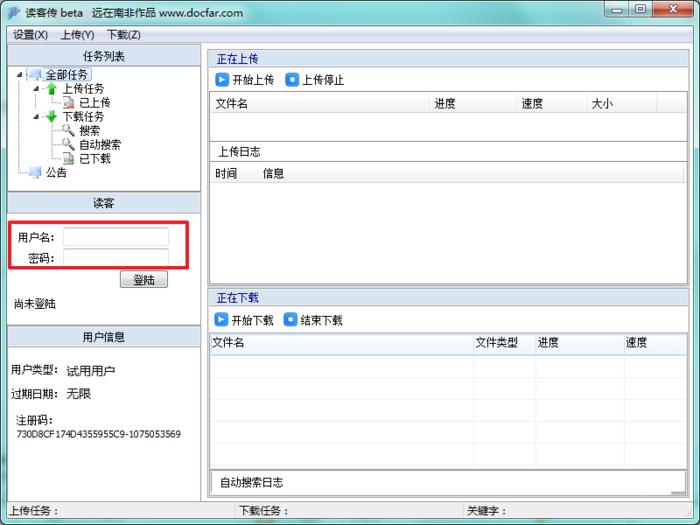Click the 用户信息 panel header
Screen dimensions: 700x525
(104, 337)
